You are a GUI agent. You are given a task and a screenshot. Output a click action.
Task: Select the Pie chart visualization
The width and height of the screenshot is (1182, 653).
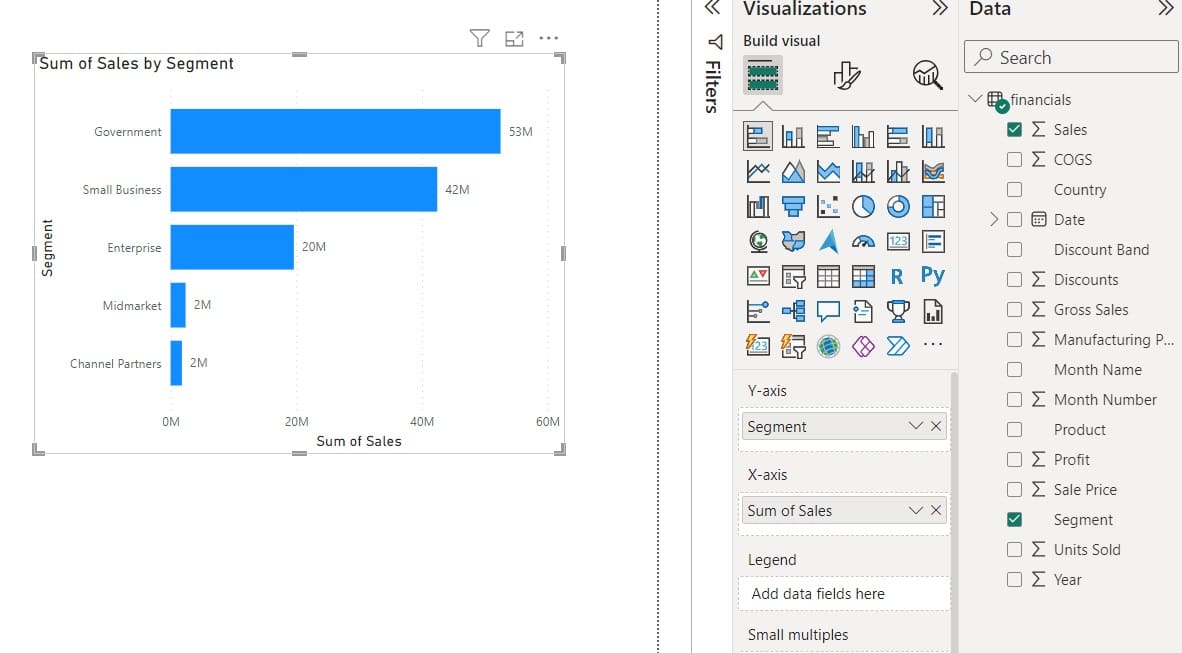click(863, 205)
